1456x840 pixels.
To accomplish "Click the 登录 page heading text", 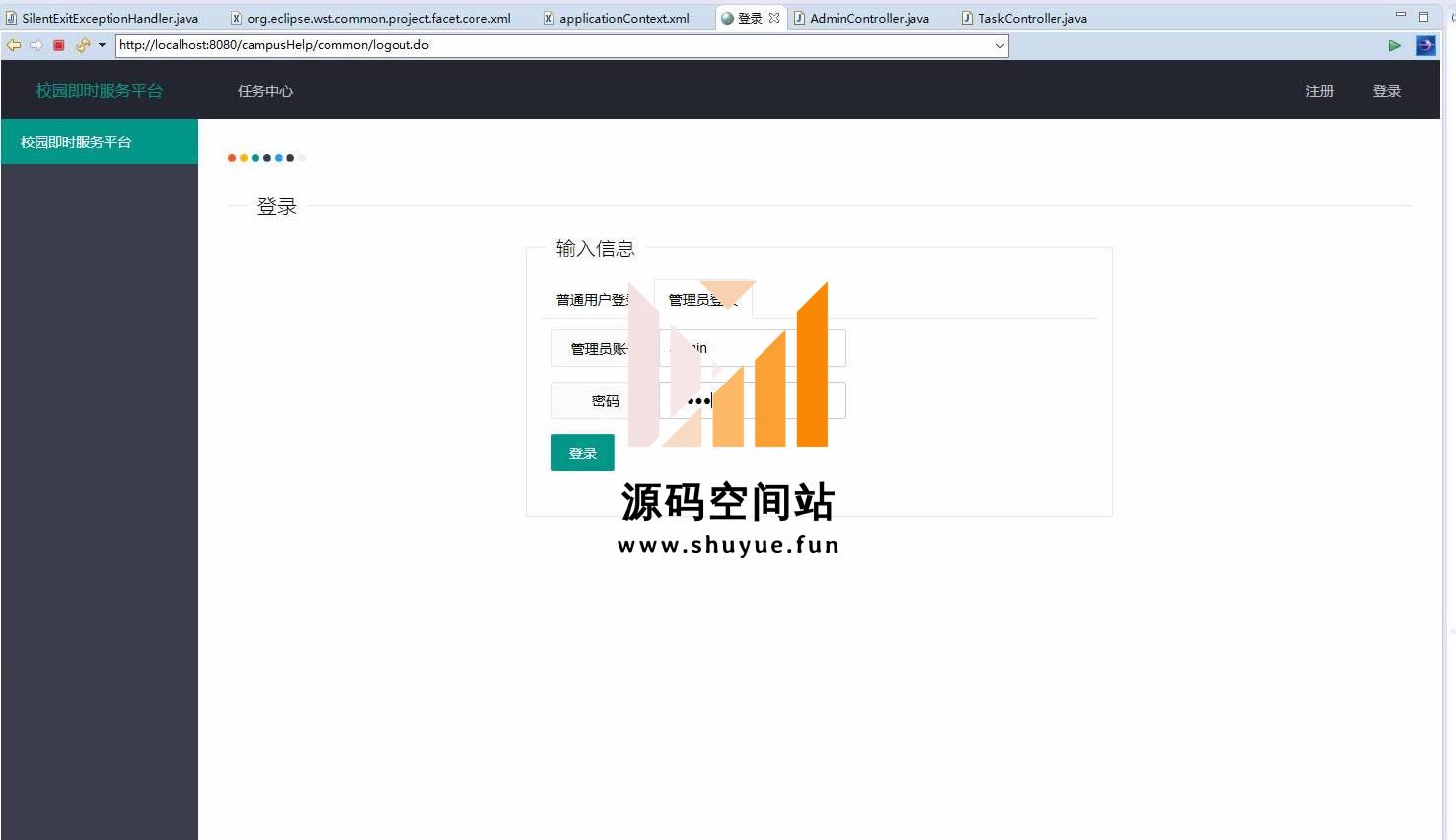I will pyautogui.click(x=277, y=206).
